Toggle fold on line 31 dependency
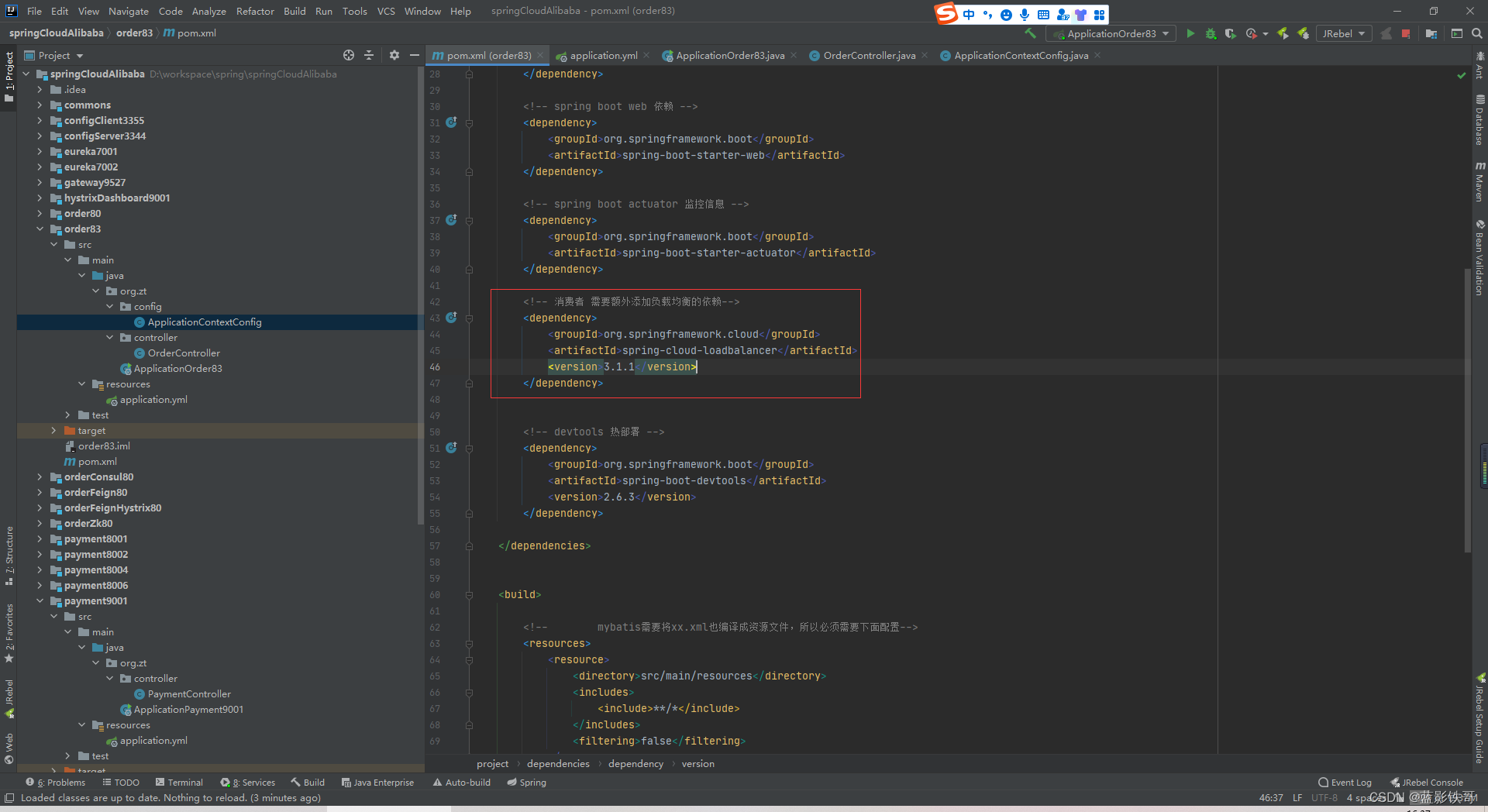The image size is (1488, 812). 469,122
